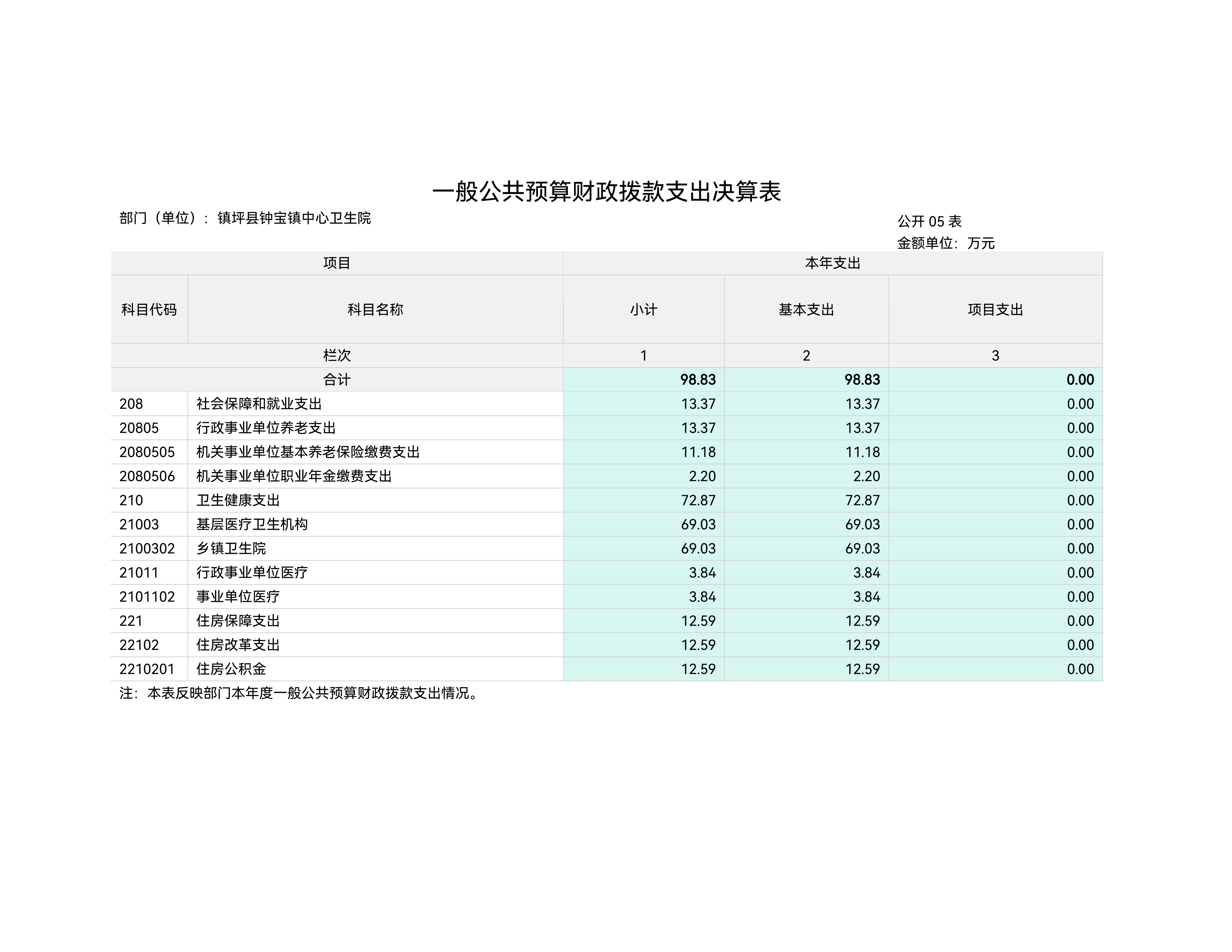Click 行政事业单位养老支出 row name
This screenshot has height=952, width=1232.
point(266,428)
